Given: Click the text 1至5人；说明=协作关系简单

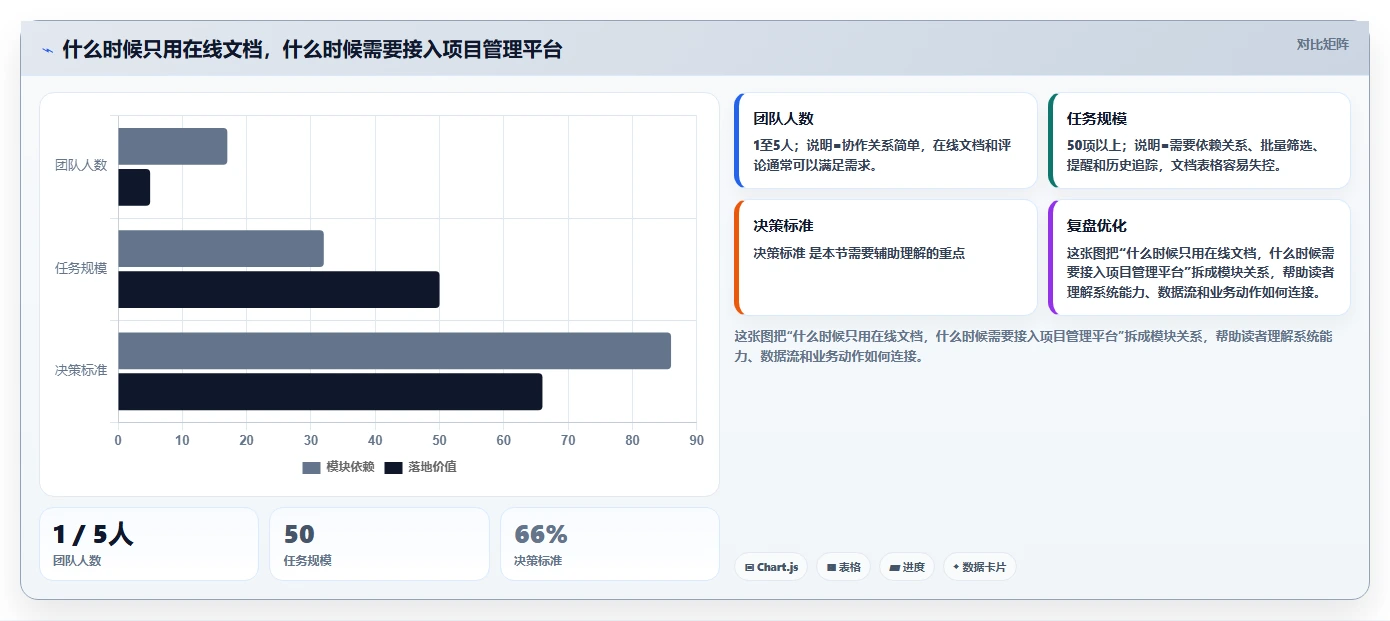Looking at the screenshot, I should tap(838, 145).
